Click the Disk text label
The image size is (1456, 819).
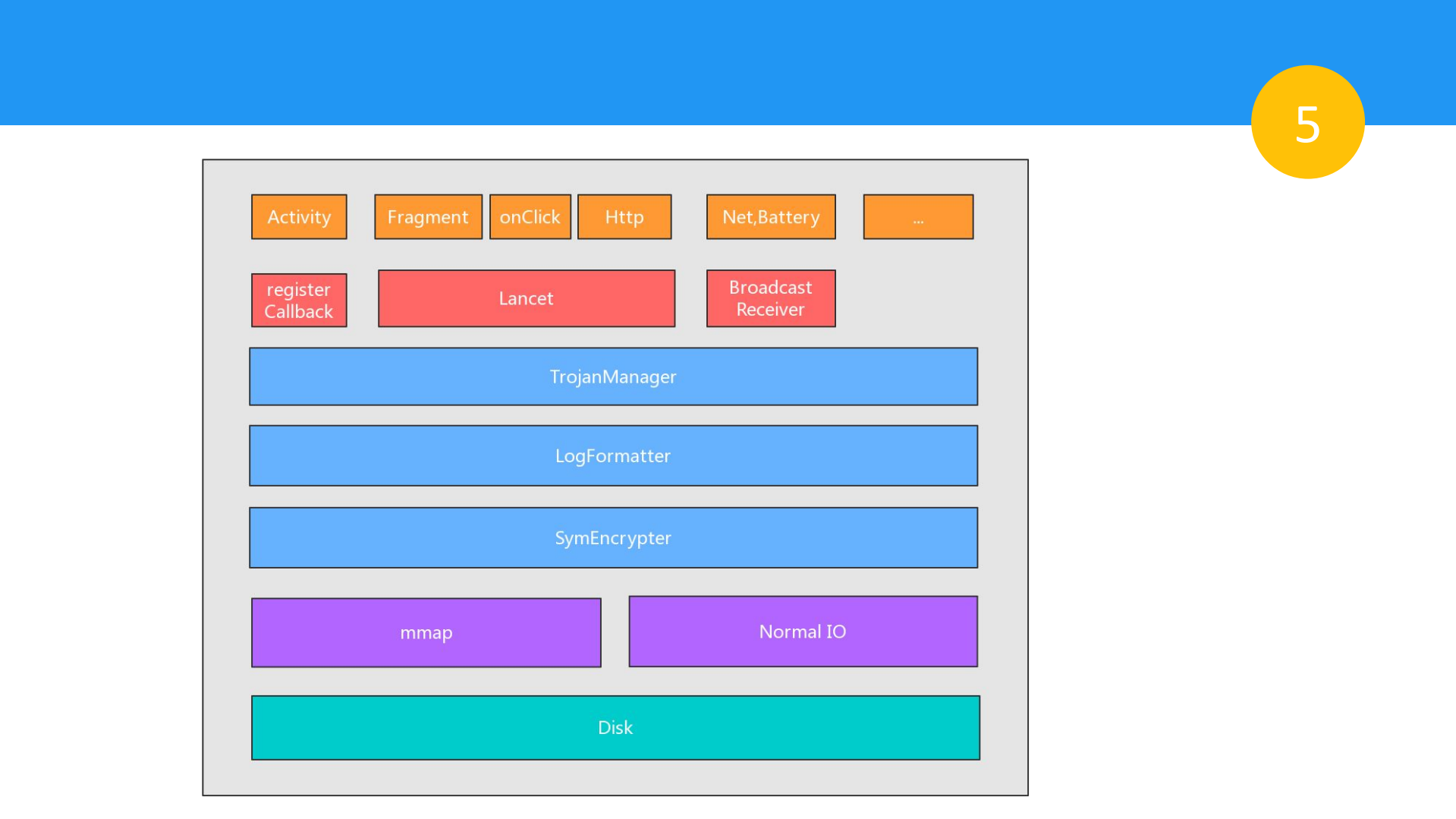615,727
